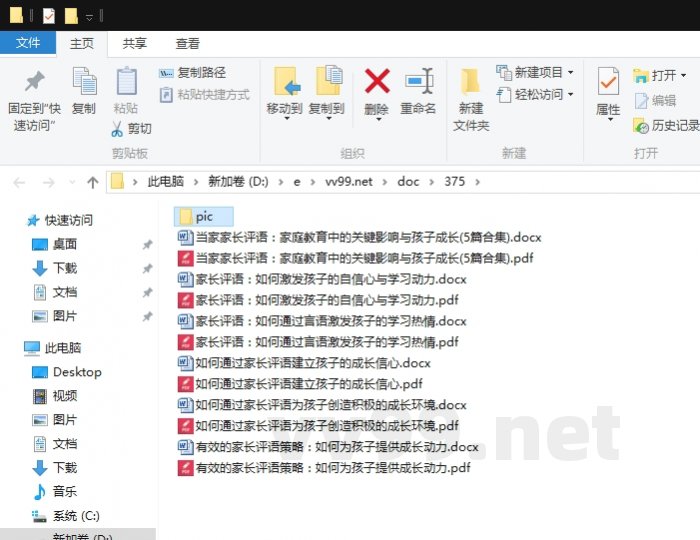Click the Pin to Quick access icon
Image resolution: width=700 pixels, height=540 pixels.
click(34, 81)
